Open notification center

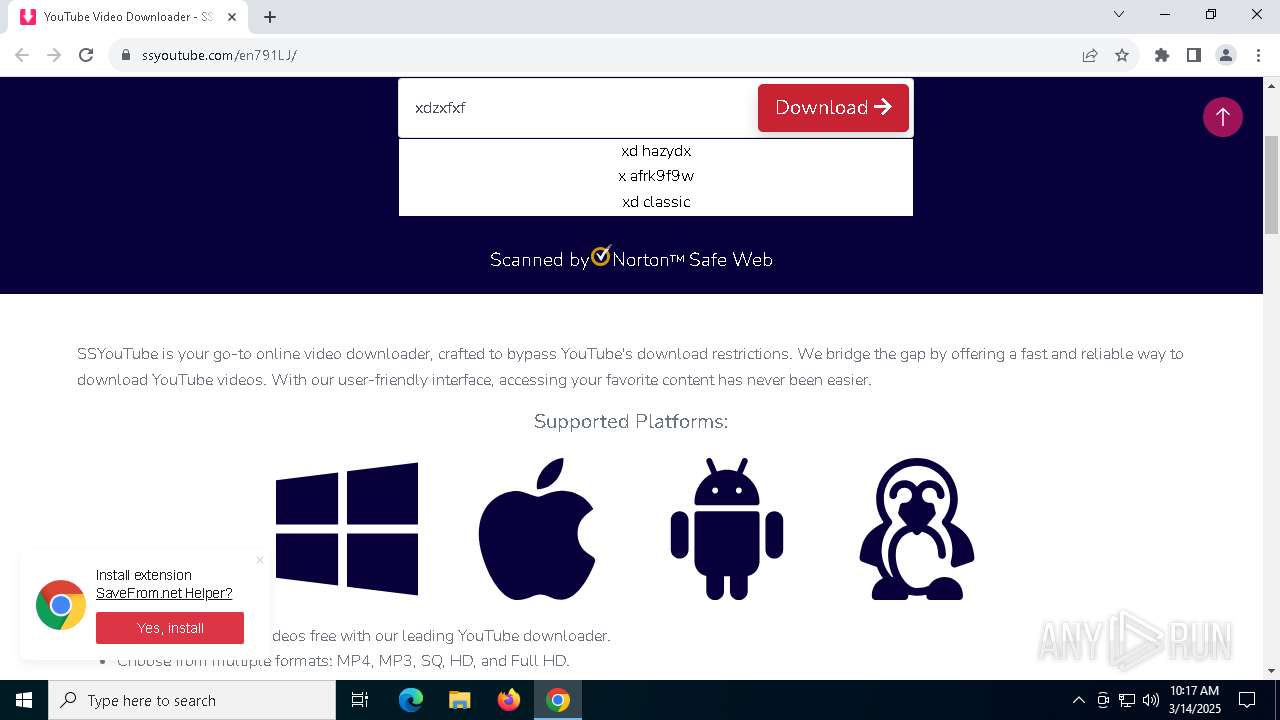click(1247, 700)
